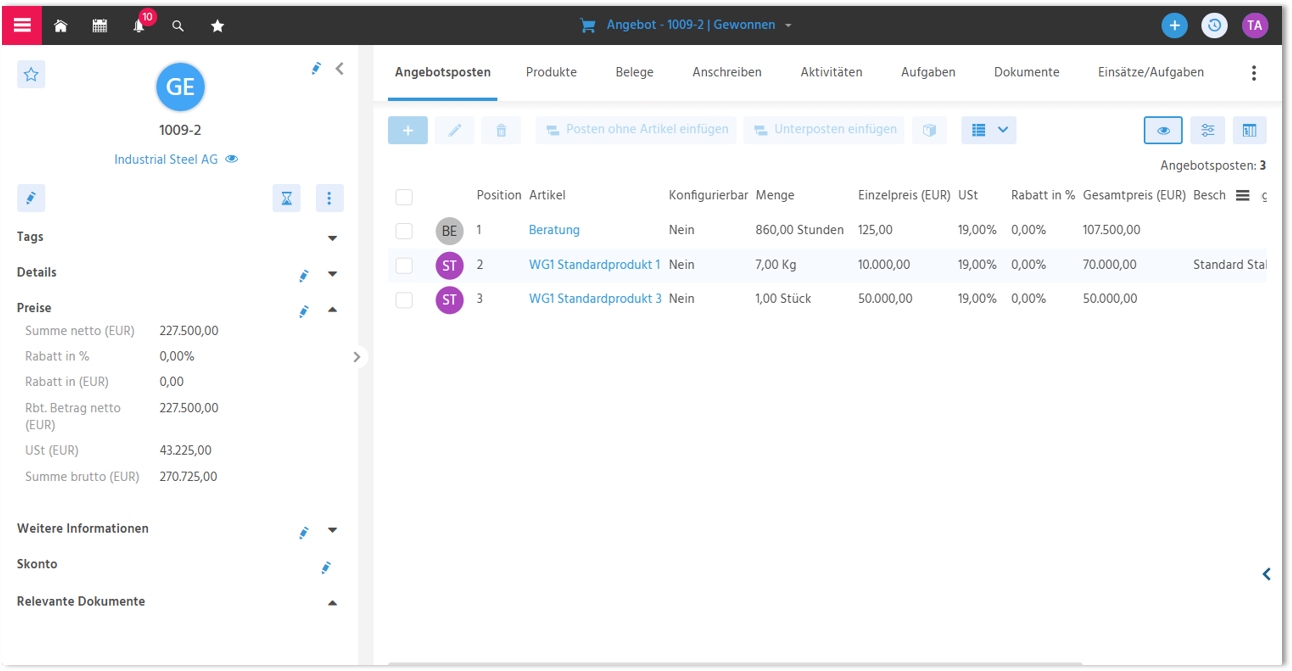The width and height of the screenshot is (1292, 671).
Task: Open the hamburger main menu
Action: coord(22,25)
